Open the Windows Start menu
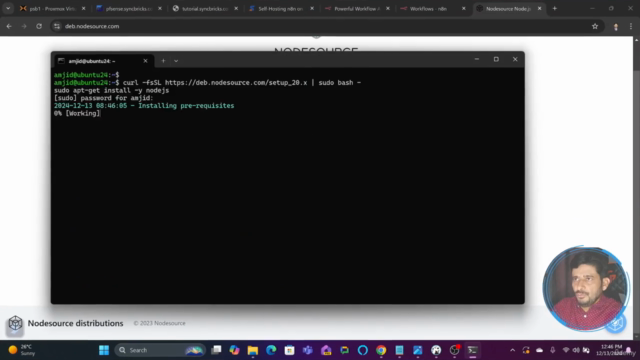 (x=104, y=350)
